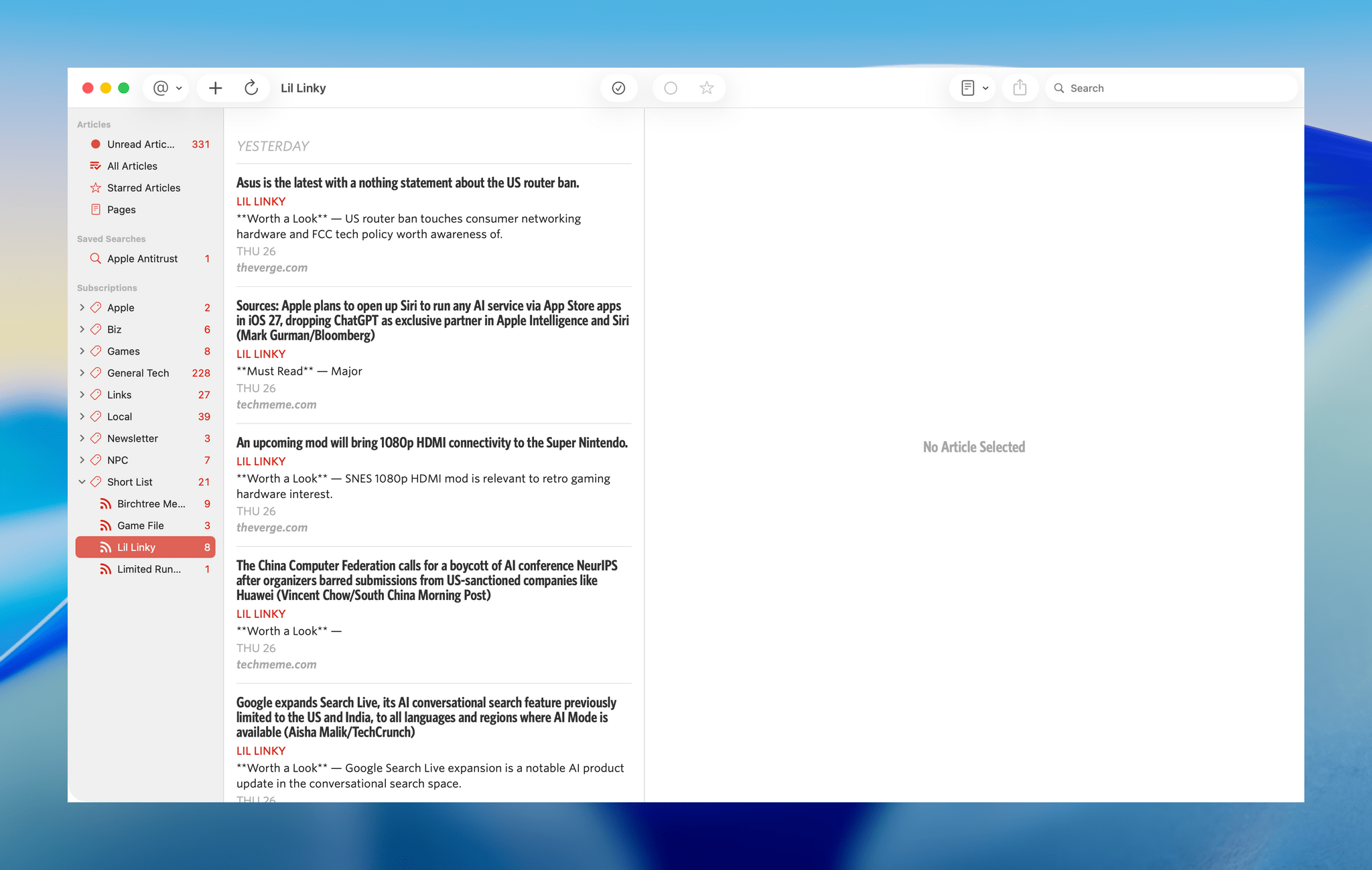Open the account @ dropdown
Screen dimensions: 1372x870
point(167,88)
